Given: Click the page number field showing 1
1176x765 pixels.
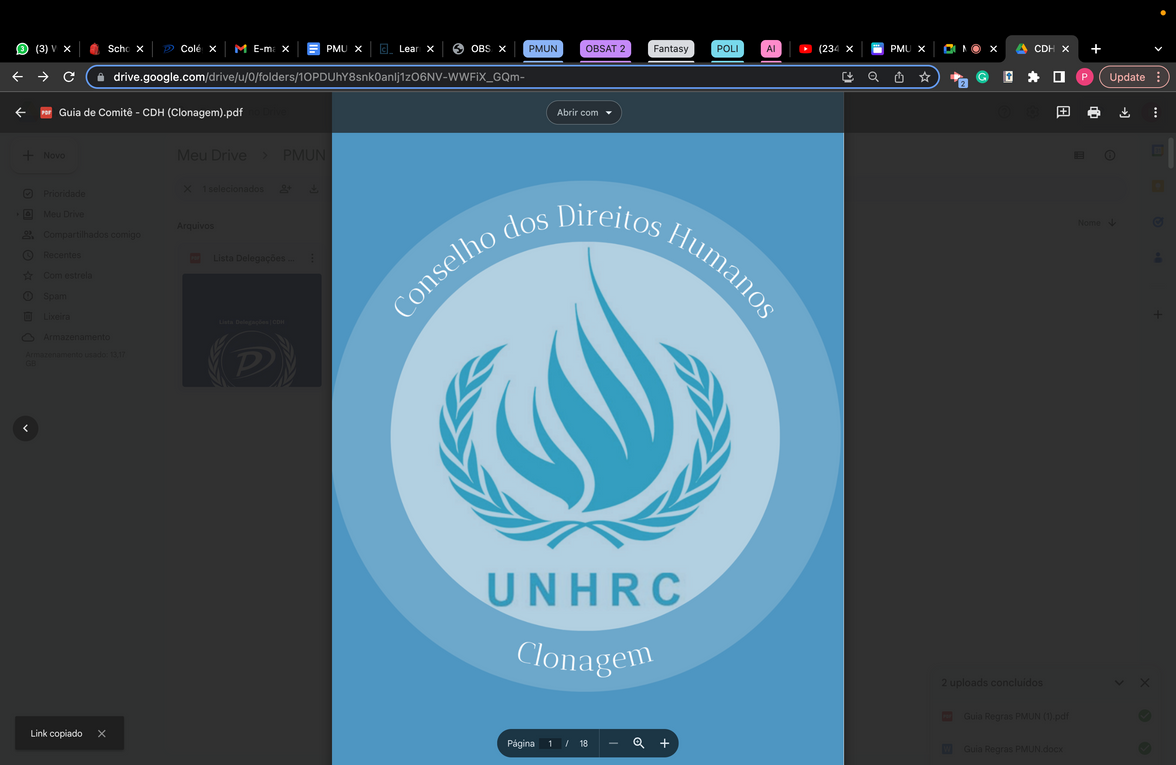Looking at the screenshot, I should pos(550,743).
